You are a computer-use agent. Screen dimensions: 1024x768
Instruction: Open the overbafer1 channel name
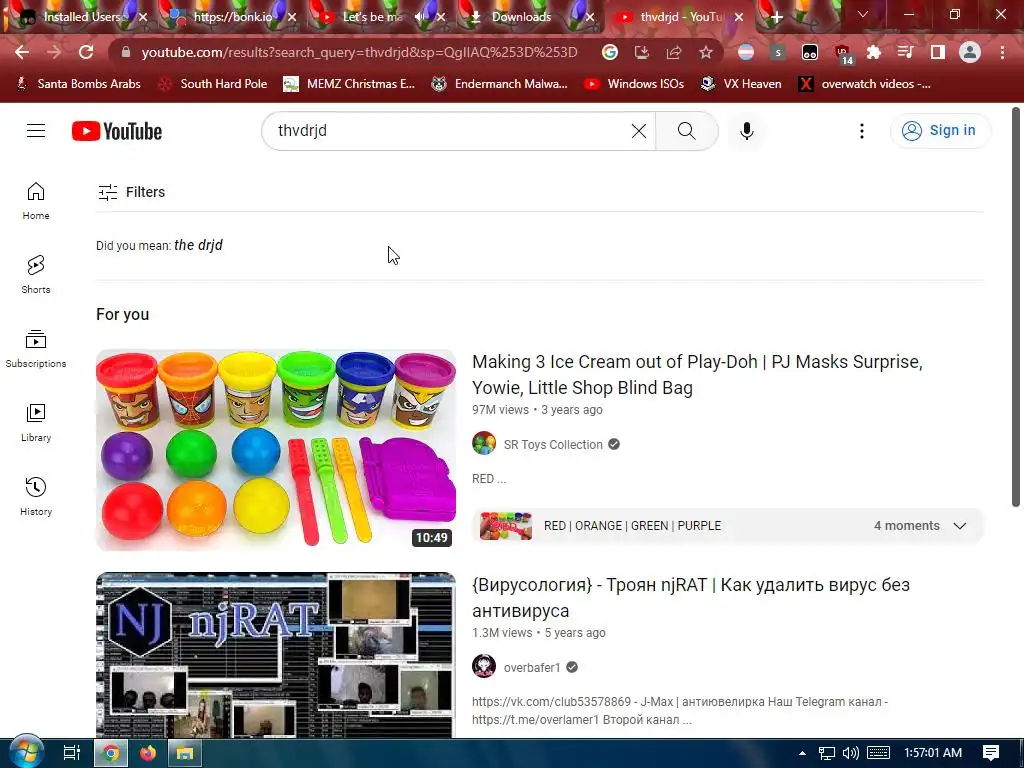click(x=532, y=667)
